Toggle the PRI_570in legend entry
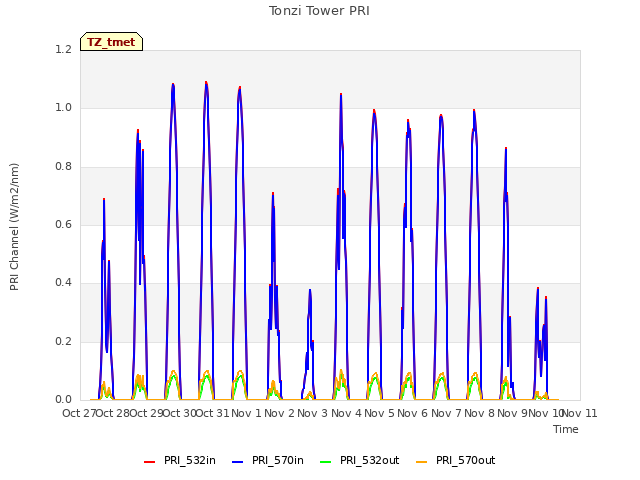Screen dimensions: 640x480 268,461
